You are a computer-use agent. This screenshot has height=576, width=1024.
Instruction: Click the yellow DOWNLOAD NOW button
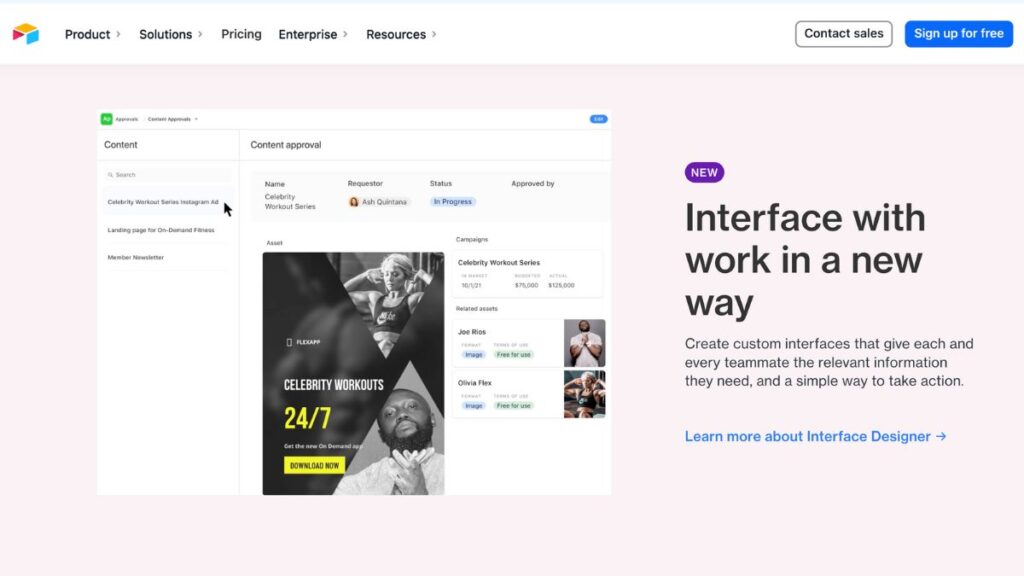(314, 466)
